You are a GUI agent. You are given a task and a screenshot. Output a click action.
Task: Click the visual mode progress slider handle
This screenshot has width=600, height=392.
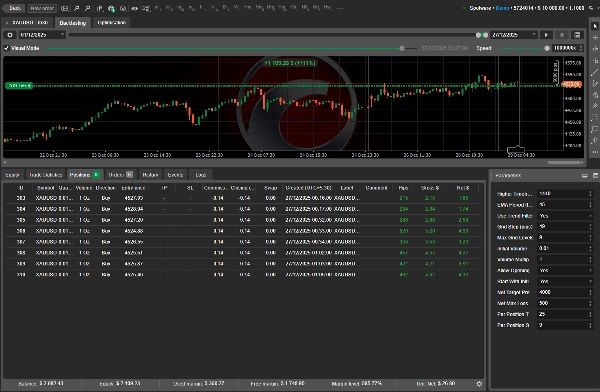pos(401,48)
